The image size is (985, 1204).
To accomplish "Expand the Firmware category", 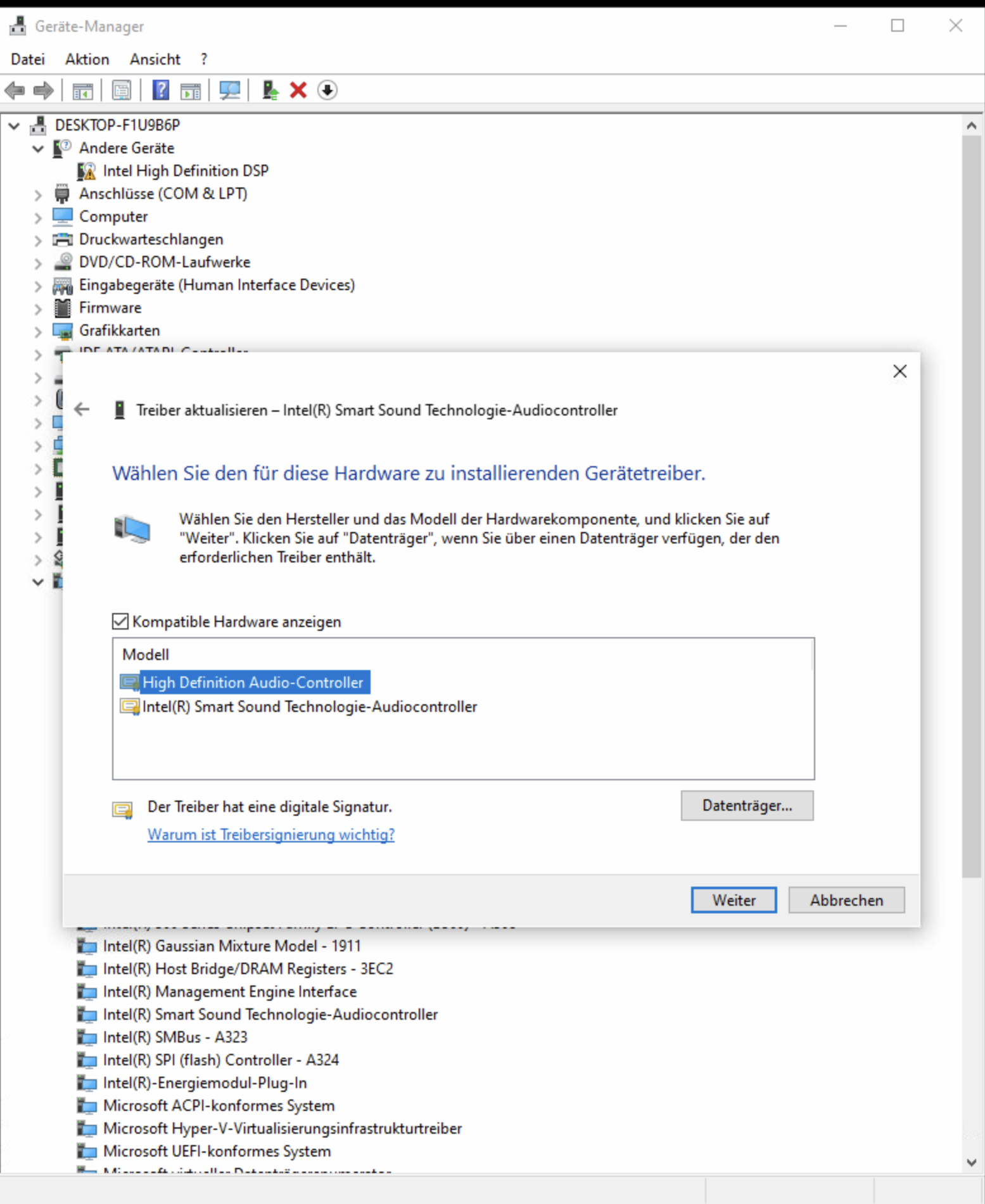I will pyautogui.click(x=38, y=308).
